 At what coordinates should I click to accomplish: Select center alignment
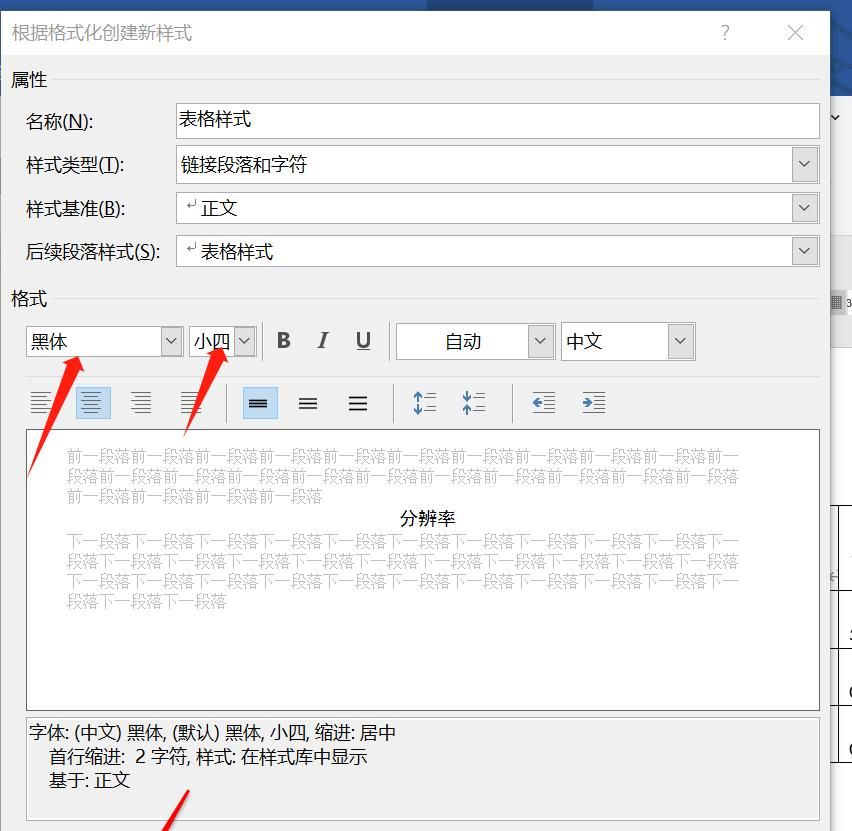92,402
